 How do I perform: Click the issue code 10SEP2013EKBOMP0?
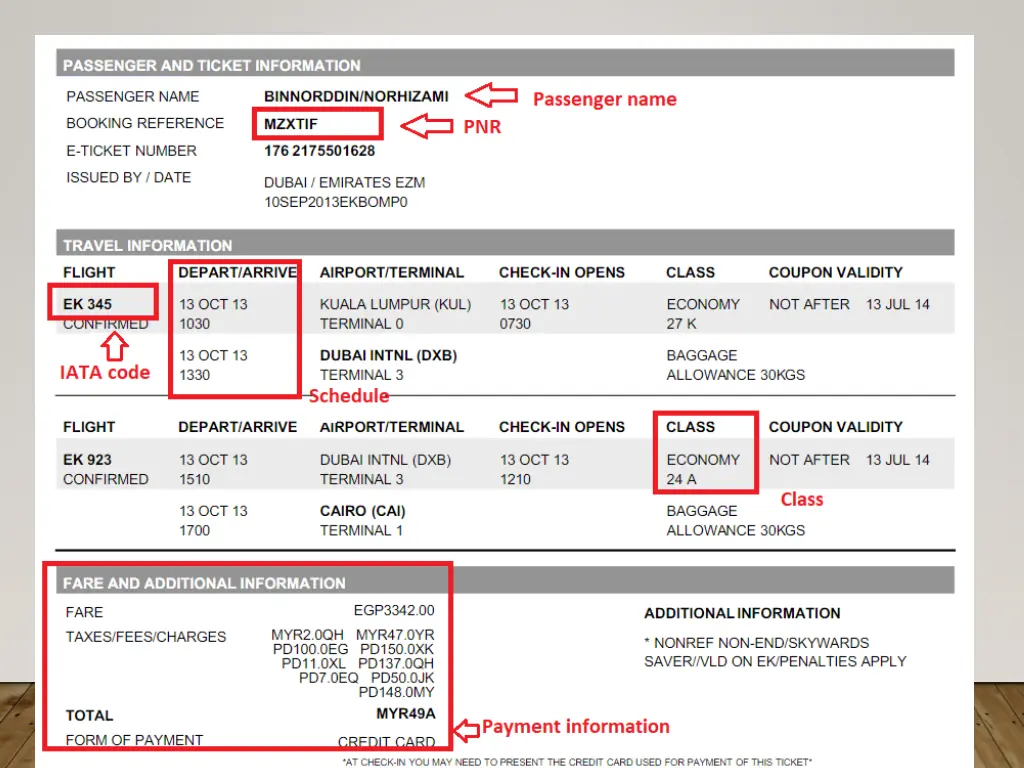(x=336, y=202)
